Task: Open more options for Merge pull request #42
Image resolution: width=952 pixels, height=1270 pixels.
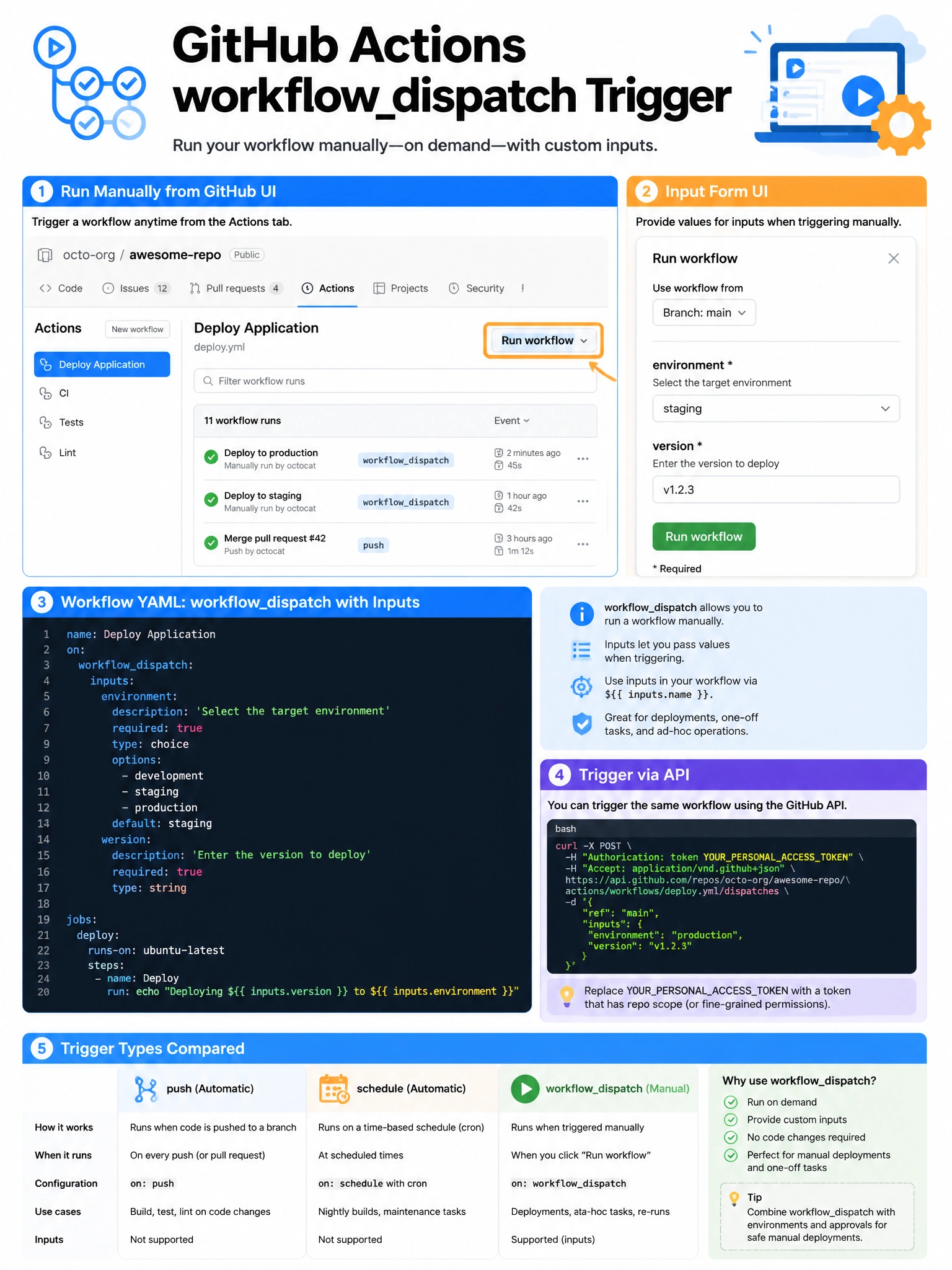Action: [583, 544]
